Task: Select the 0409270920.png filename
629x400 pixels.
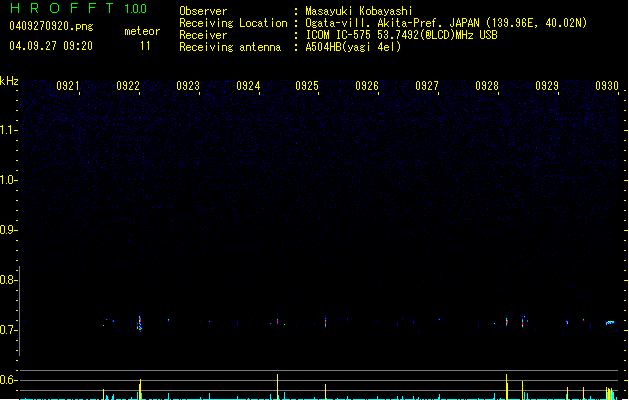Action: (x=51, y=27)
